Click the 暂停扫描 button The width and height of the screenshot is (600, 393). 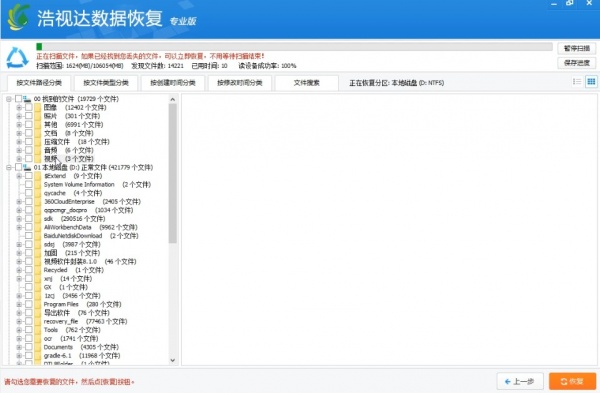[x=577, y=48]
